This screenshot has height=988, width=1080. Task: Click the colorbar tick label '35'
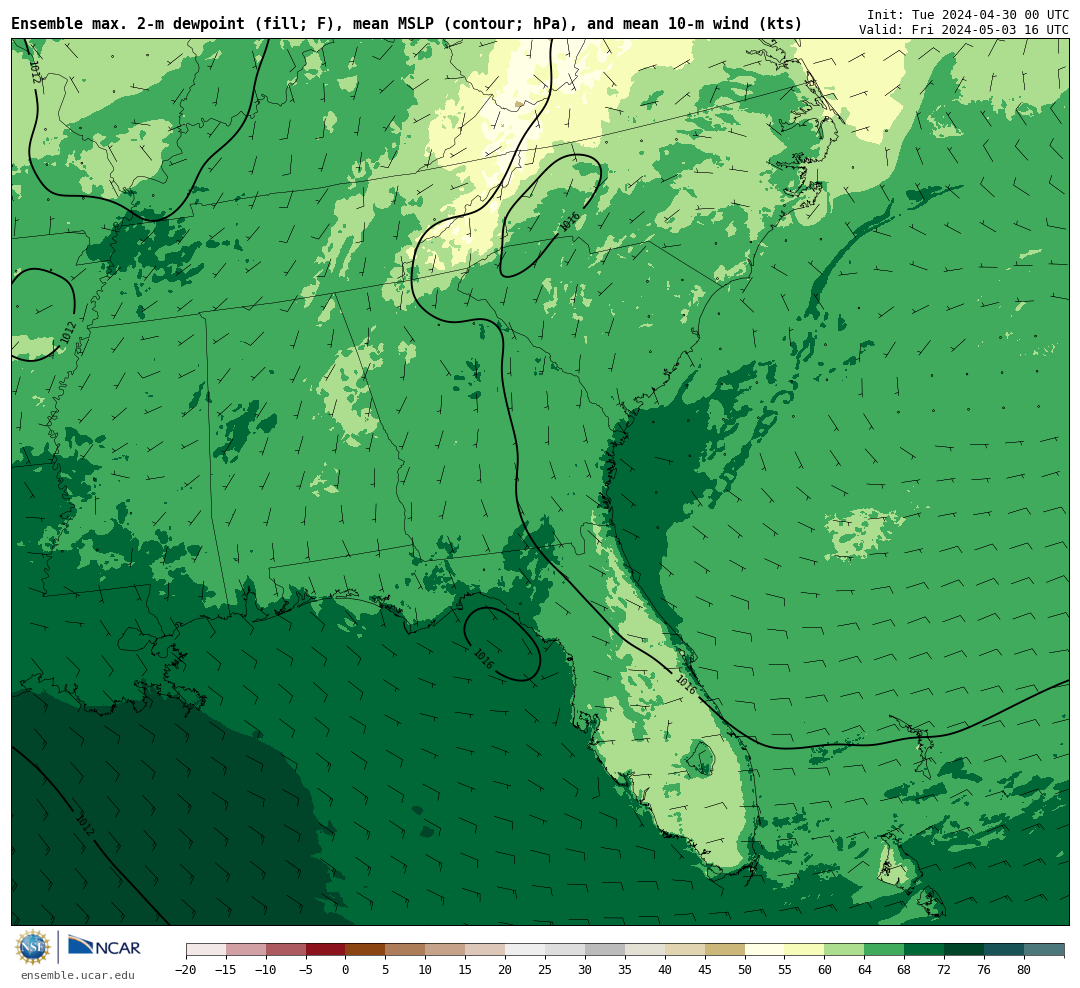click(625, 970)
